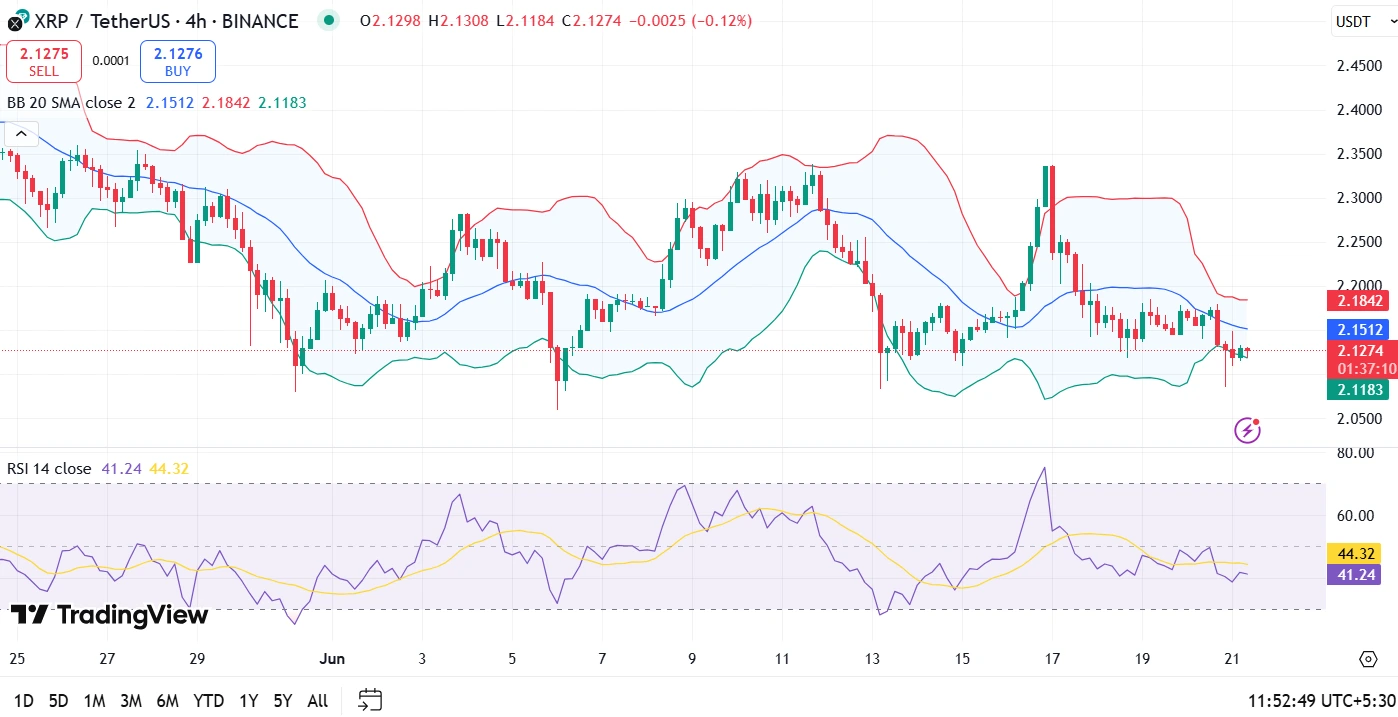Click the TradingView logo

click(x=109, y=615)
